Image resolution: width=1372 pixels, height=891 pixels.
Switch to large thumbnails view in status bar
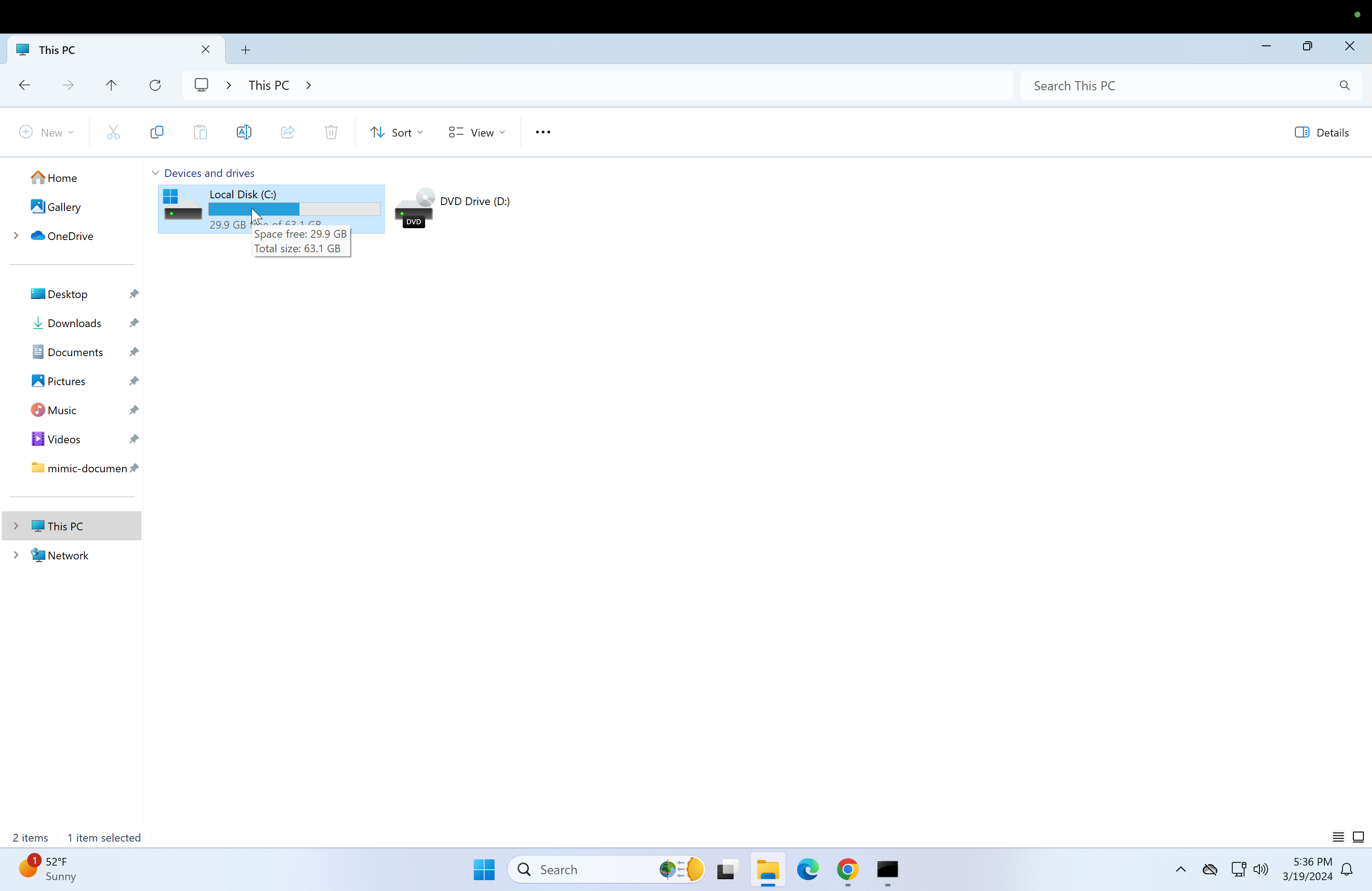click(1358, 837)
